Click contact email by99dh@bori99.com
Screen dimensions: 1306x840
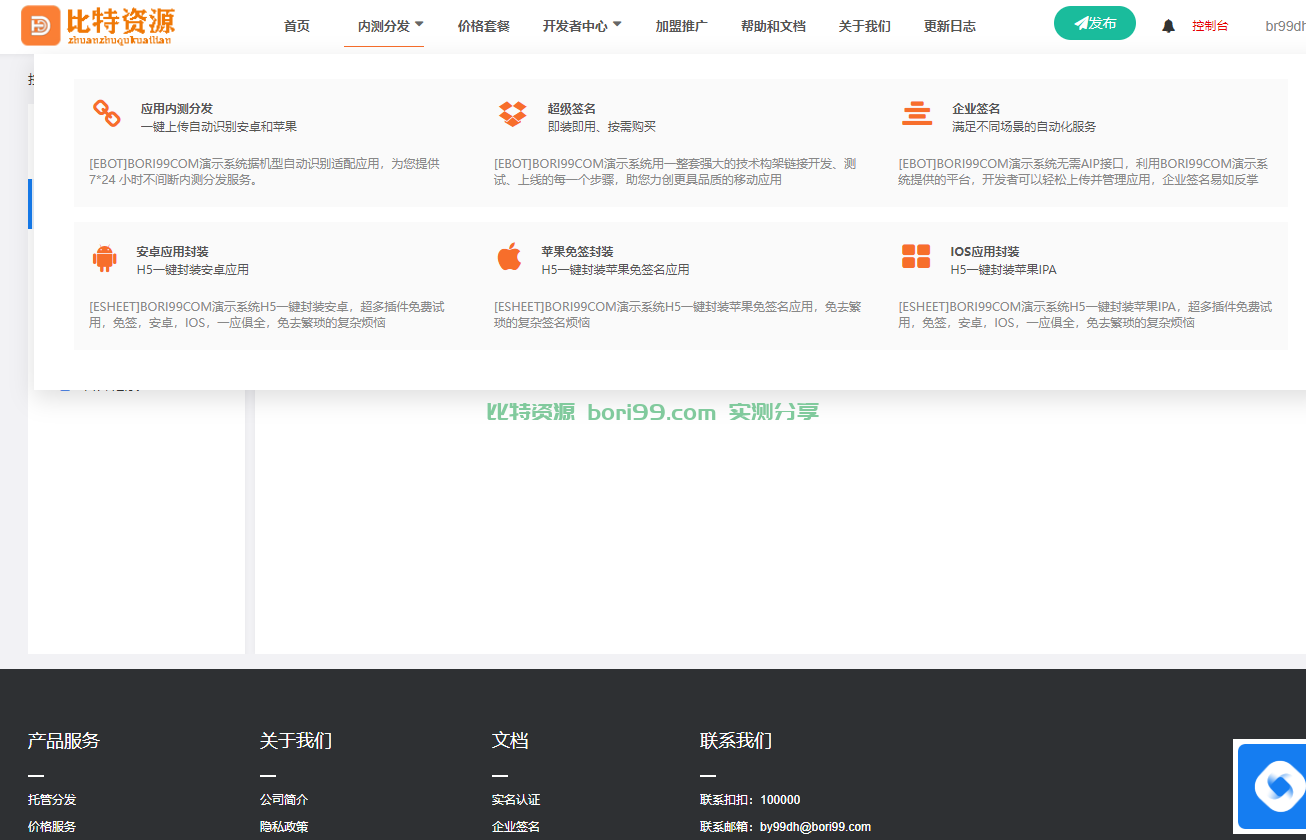pos(815,827)
